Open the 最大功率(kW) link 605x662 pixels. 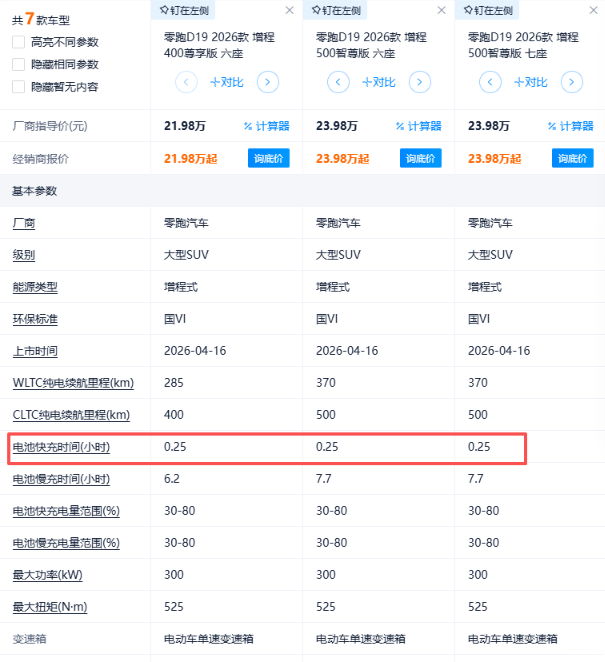click(47, 575)
